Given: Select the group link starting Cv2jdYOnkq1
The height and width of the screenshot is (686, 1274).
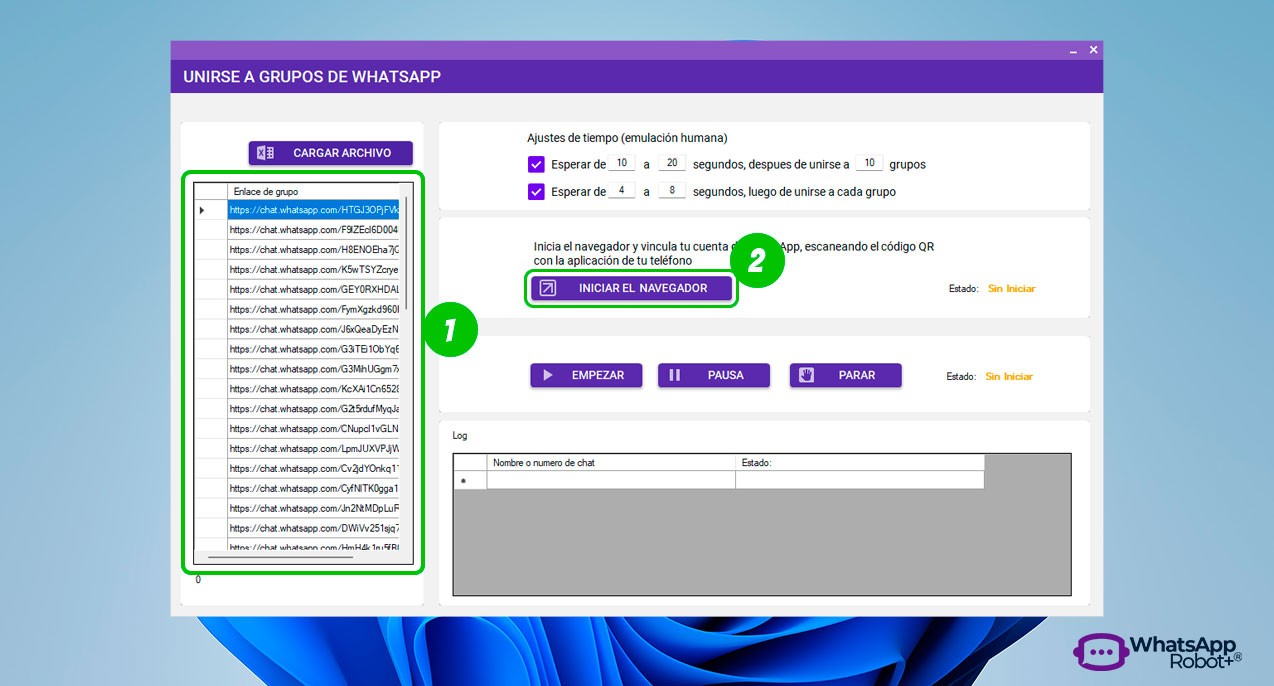Looking at the screenshot, I should 313,469.
